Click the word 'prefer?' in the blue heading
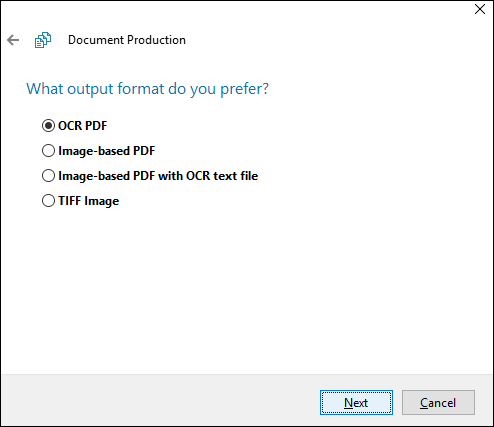Viewport: 494px width, 427px height. click(245, 90)
